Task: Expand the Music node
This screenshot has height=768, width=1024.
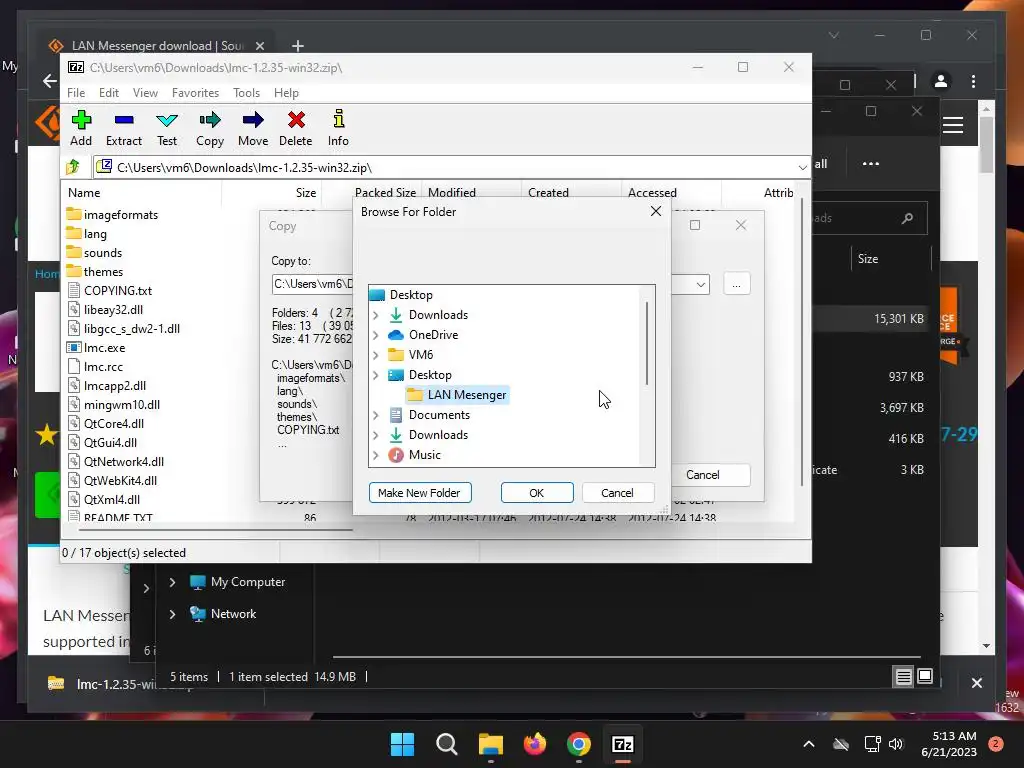Action: [376, 455]
